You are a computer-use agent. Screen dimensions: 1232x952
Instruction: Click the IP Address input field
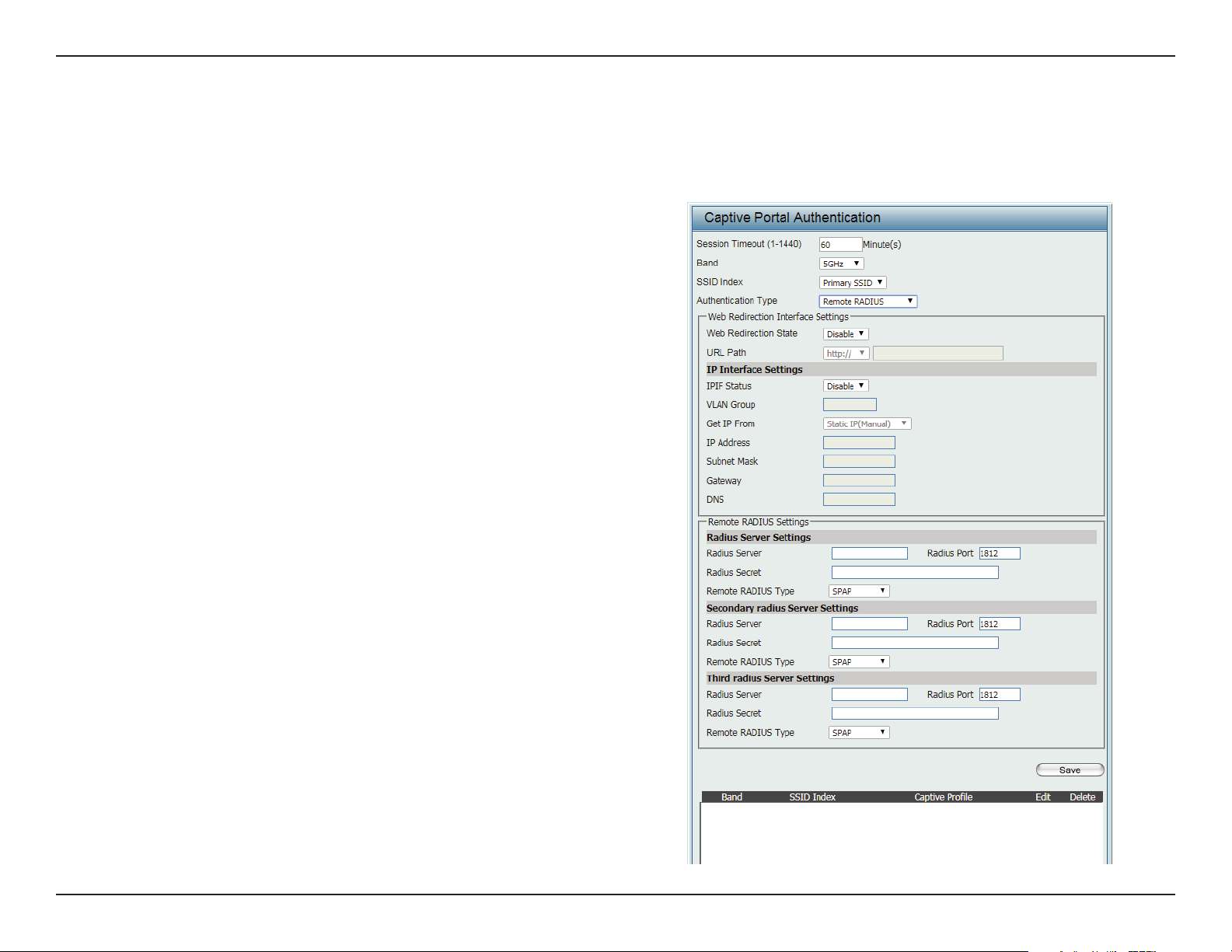(859, 443)
